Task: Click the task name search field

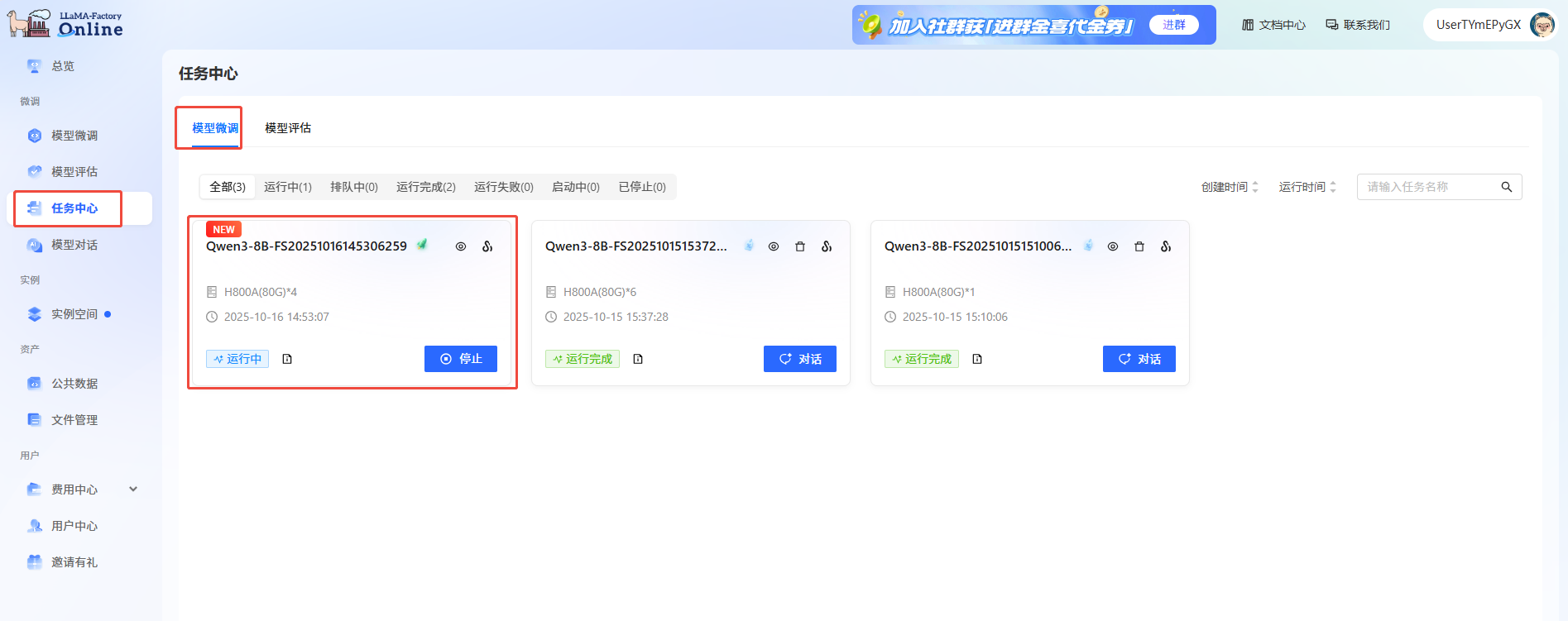Action: click(1439, 187)
